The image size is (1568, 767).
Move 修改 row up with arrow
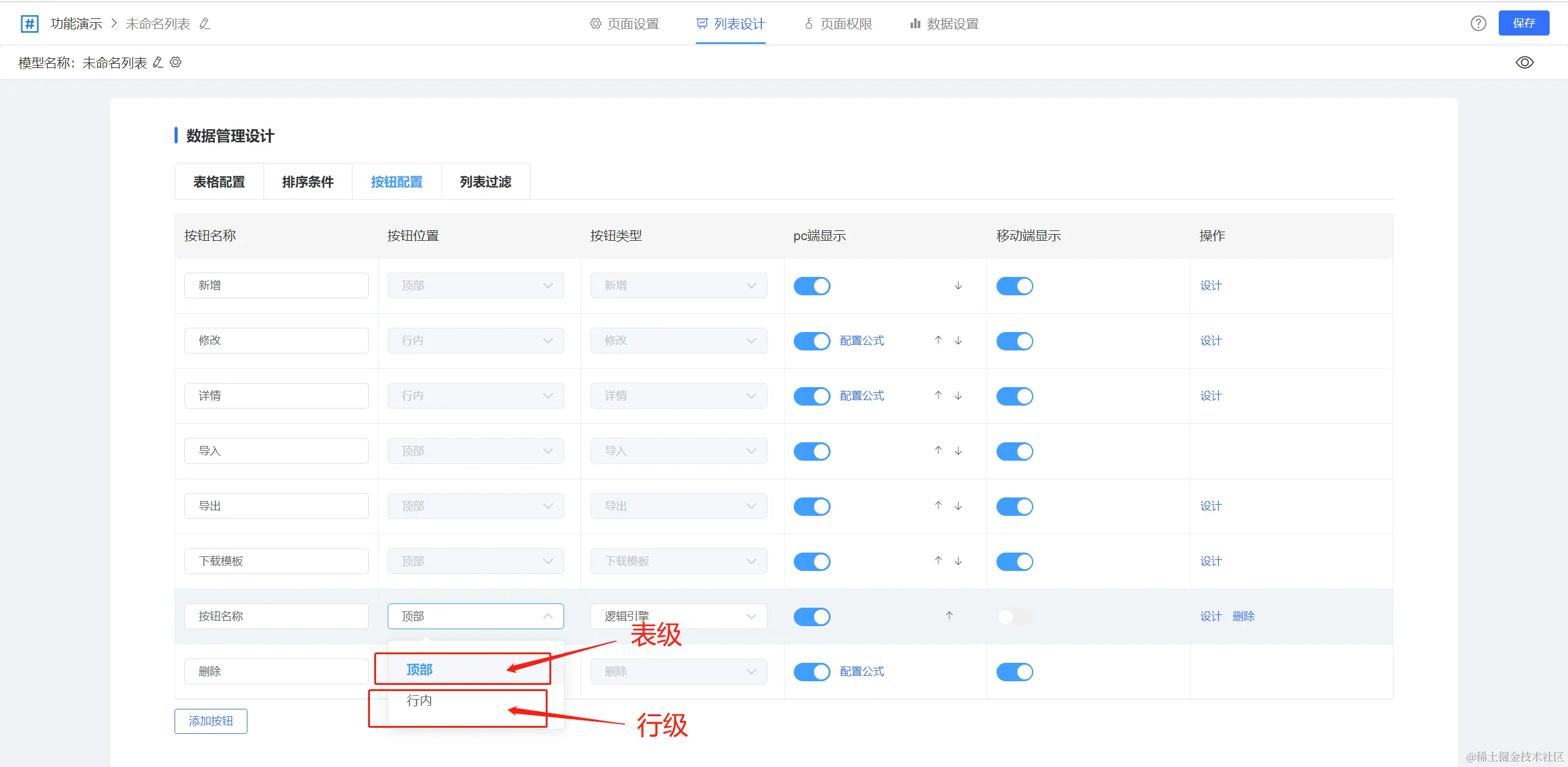click(x=938, y=340)
